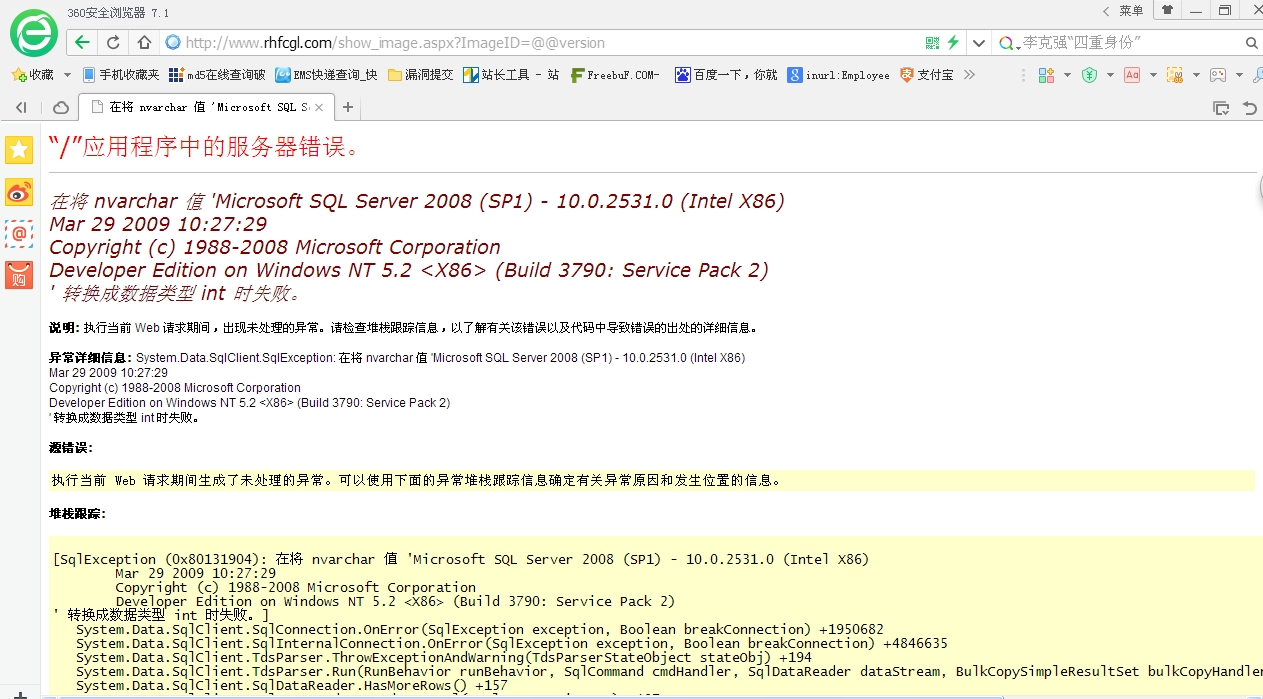Click the arrow left of 菜单

point(1106,11)
